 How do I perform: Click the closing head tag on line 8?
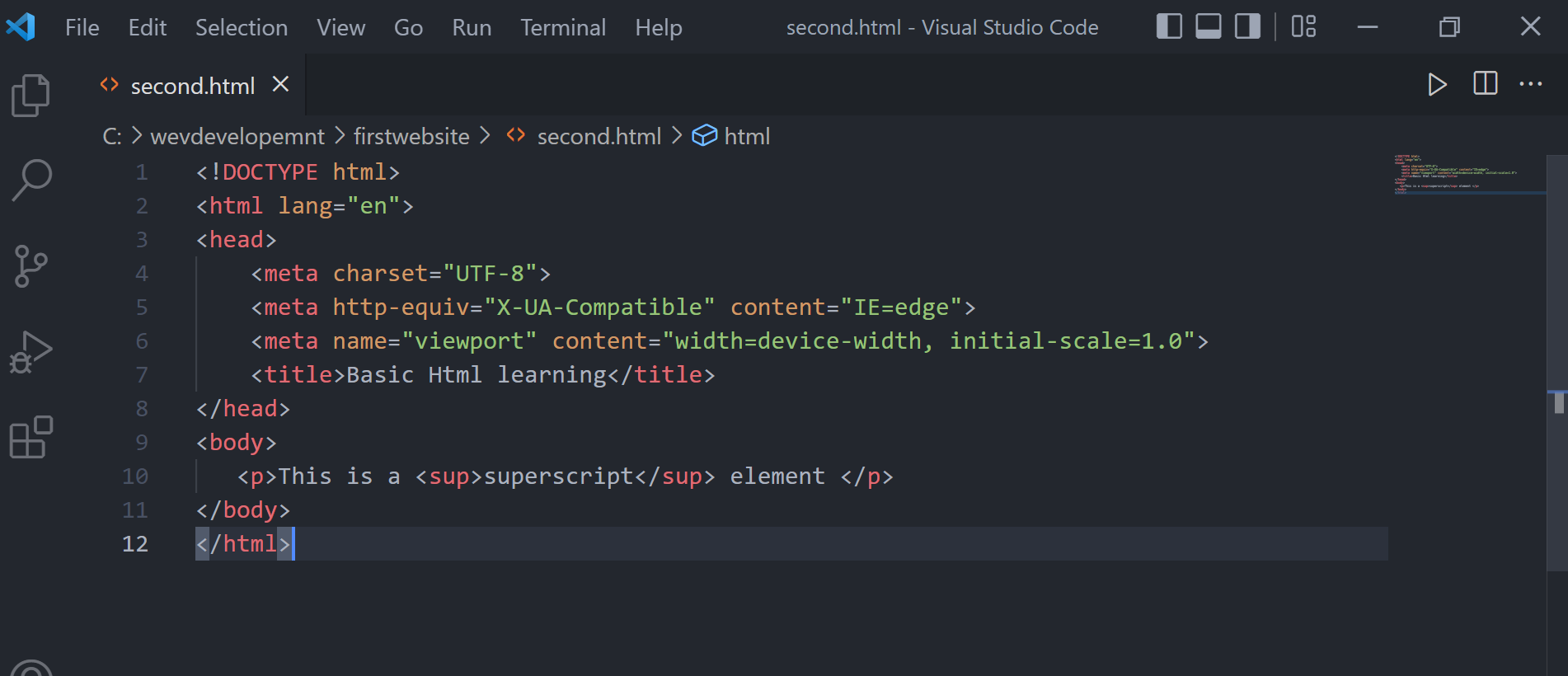243,408
